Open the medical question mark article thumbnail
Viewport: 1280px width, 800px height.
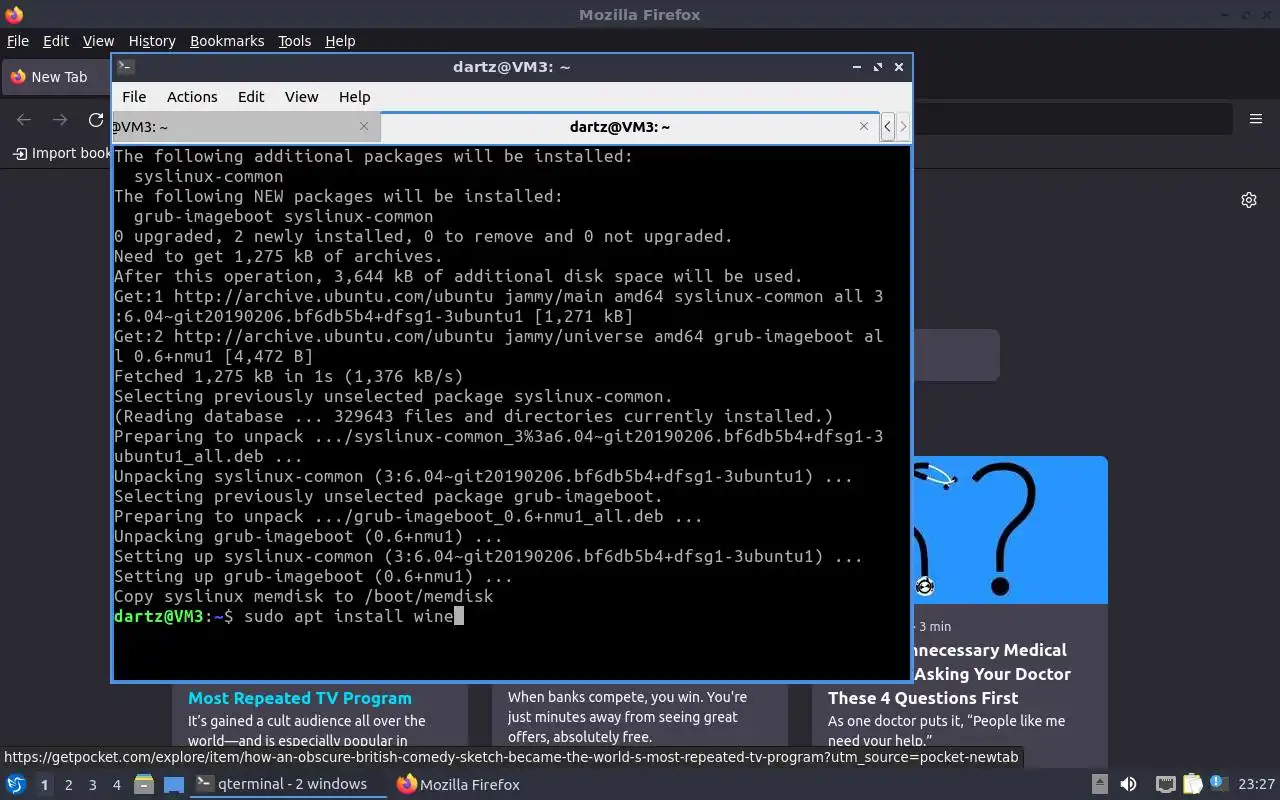[1010, 530]
